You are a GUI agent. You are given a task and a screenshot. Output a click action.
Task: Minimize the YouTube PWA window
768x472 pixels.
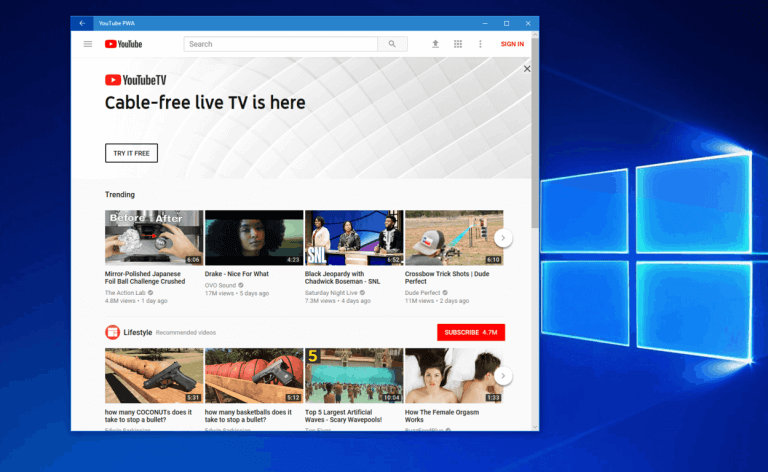coord(485,23)
